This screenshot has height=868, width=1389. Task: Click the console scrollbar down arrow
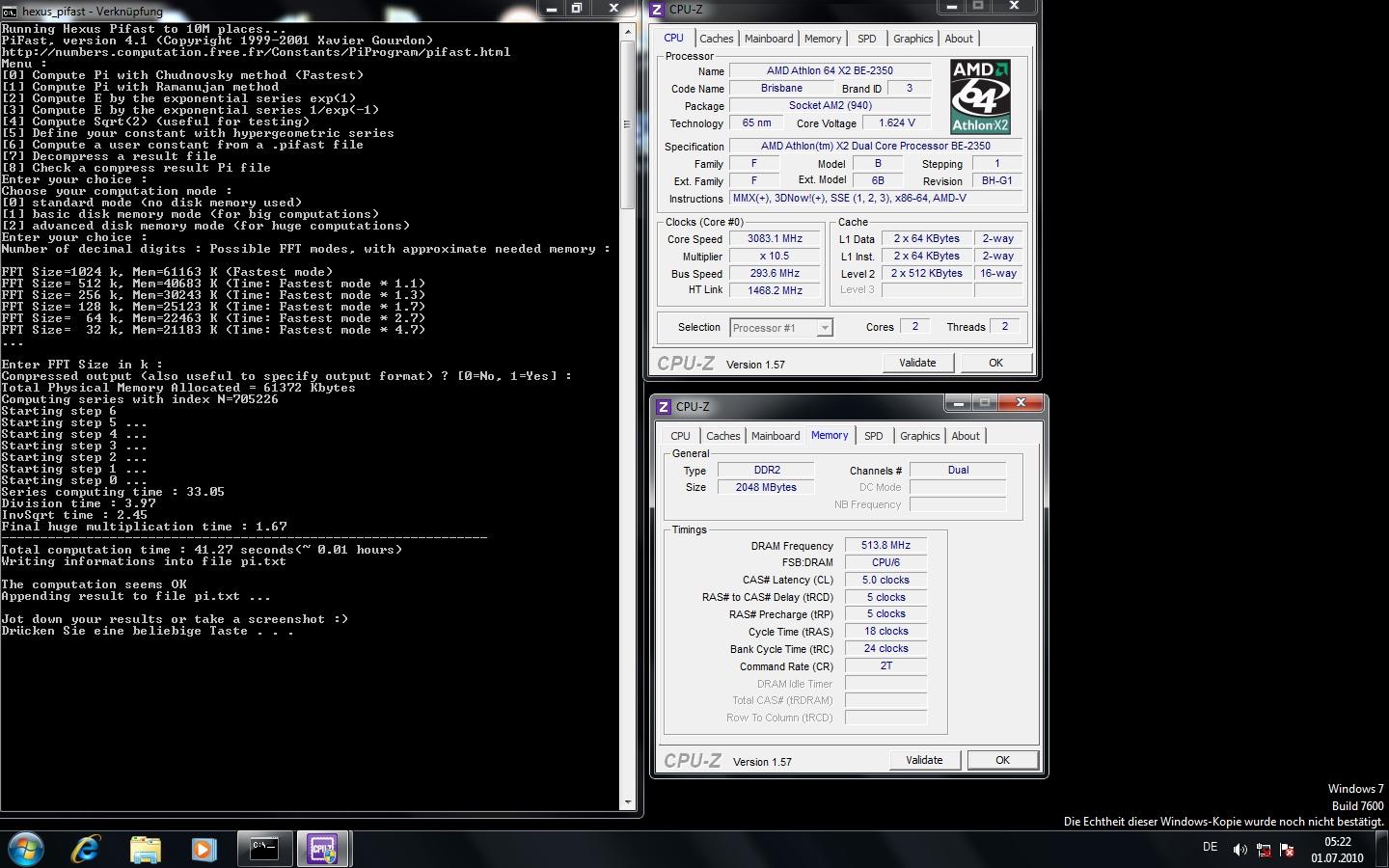(x=628, y=802)
